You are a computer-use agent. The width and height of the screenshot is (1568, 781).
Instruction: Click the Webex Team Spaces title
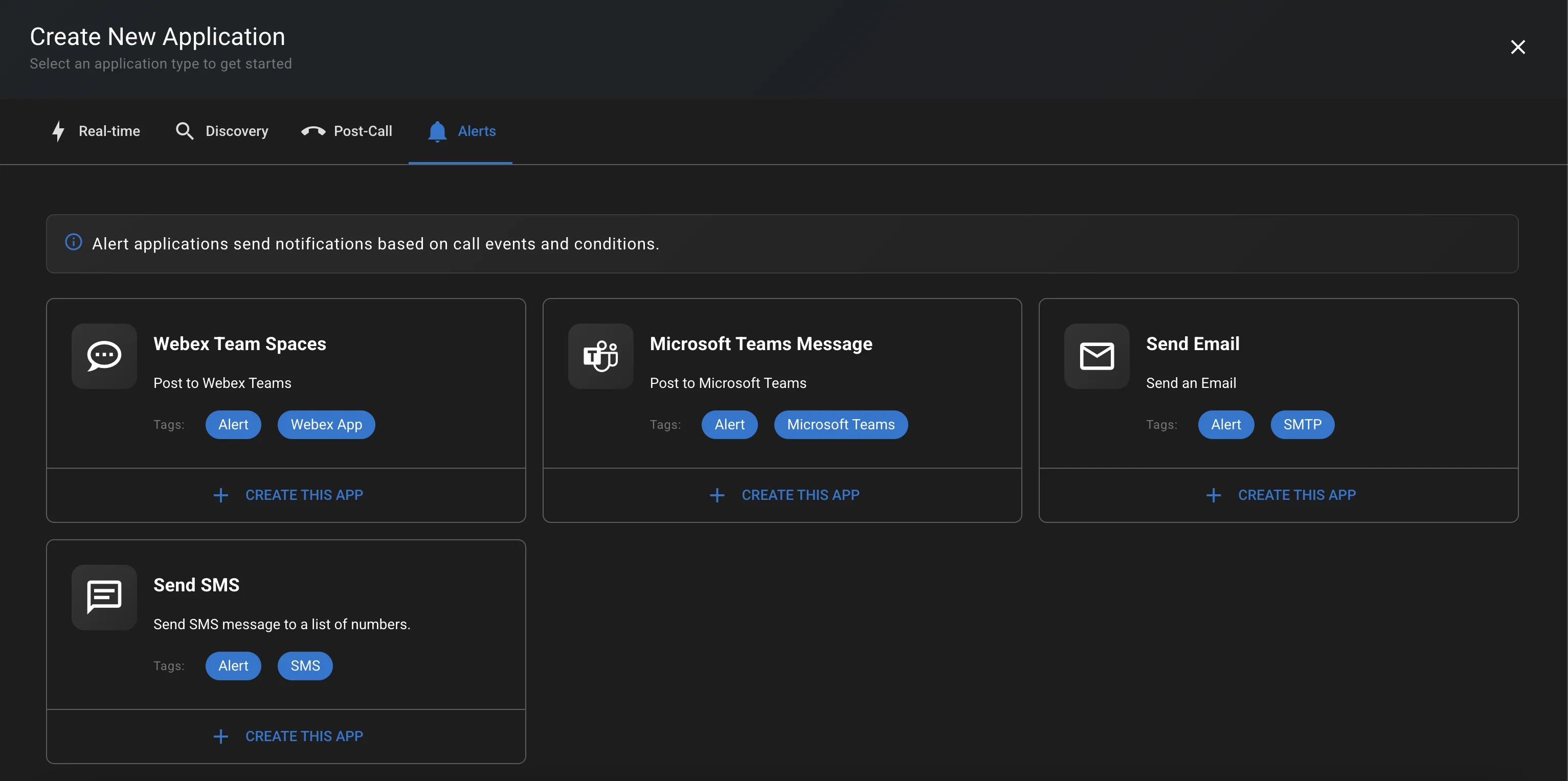240,343
